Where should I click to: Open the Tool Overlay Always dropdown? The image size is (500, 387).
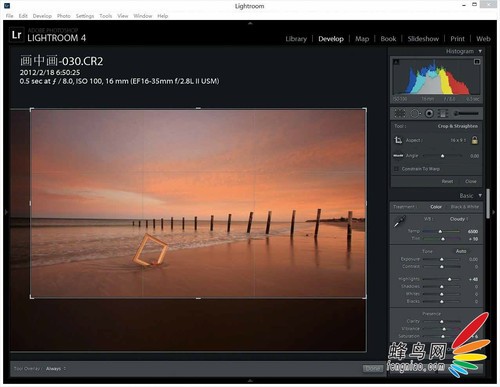(x=56, y=369)
